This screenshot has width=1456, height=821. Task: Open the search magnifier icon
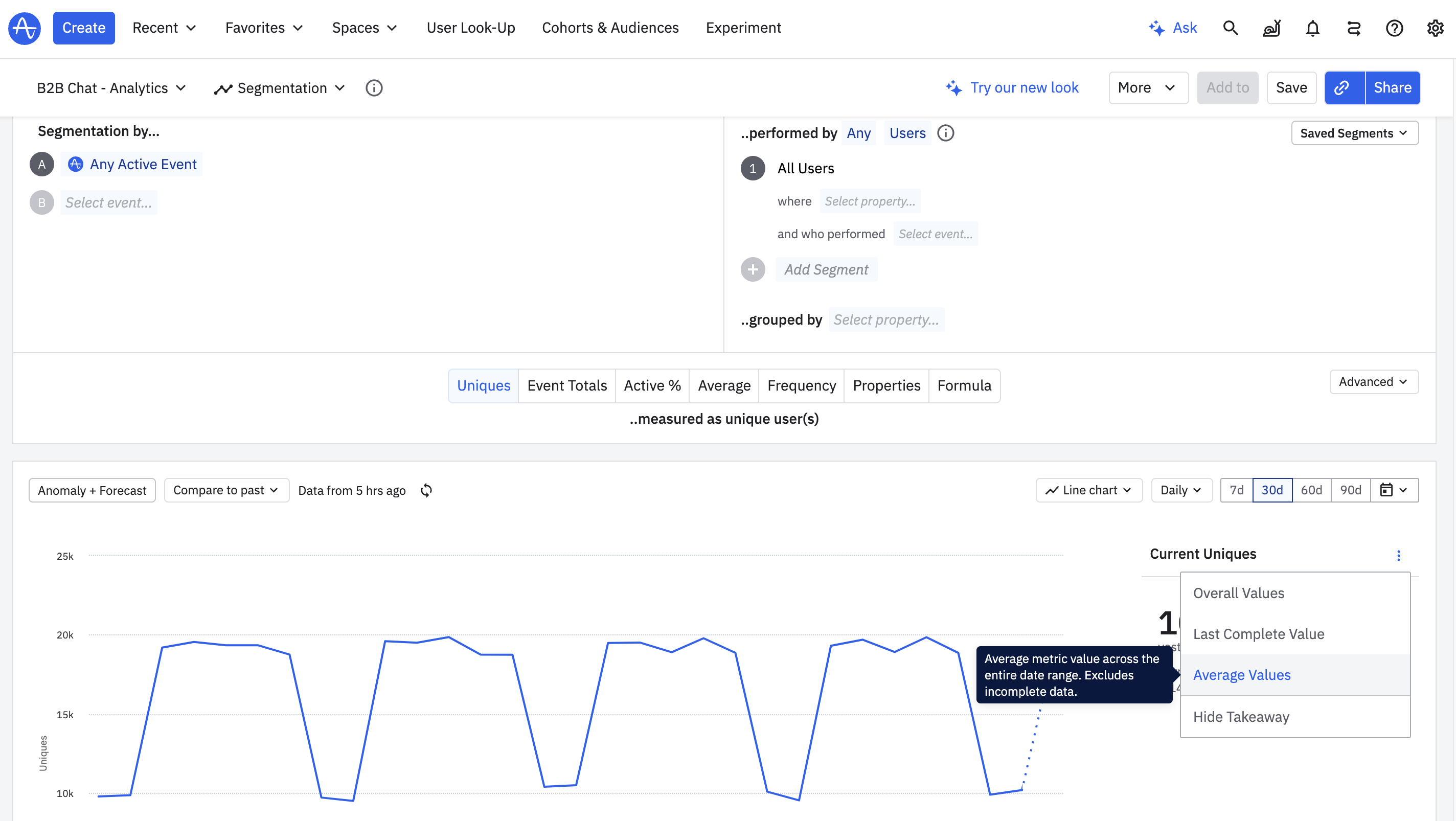[1231, 28]
